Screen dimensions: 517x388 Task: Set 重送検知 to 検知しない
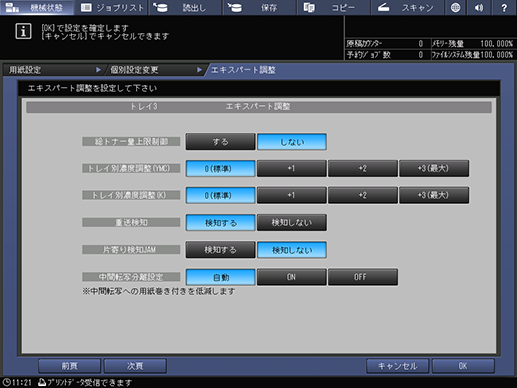292,222
